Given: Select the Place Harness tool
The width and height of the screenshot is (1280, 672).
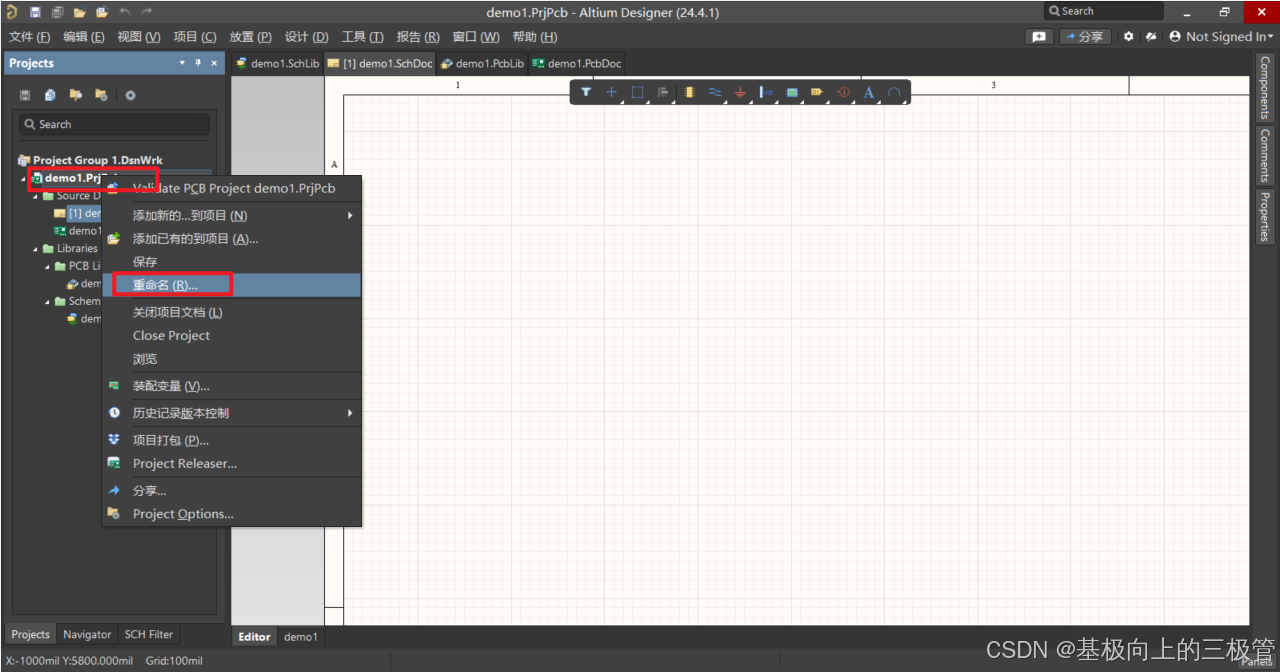Looking at the screenshot, I should point(766,92).
